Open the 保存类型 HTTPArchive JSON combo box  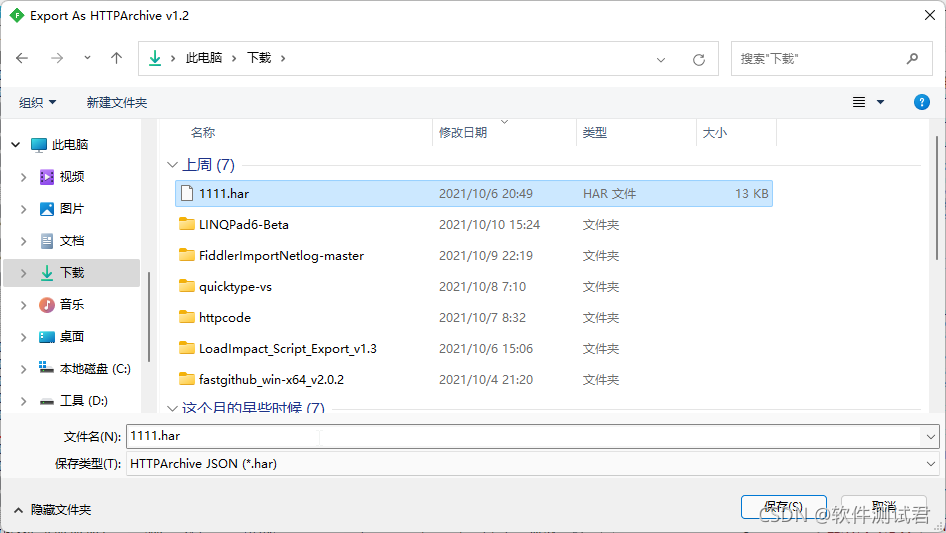(x=533, y=464)
